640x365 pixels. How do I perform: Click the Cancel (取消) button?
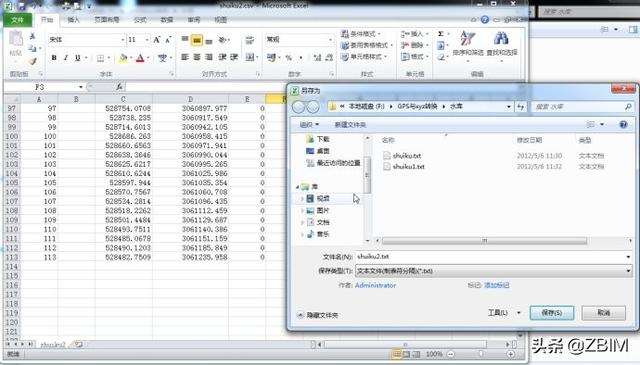coord(604,313)
